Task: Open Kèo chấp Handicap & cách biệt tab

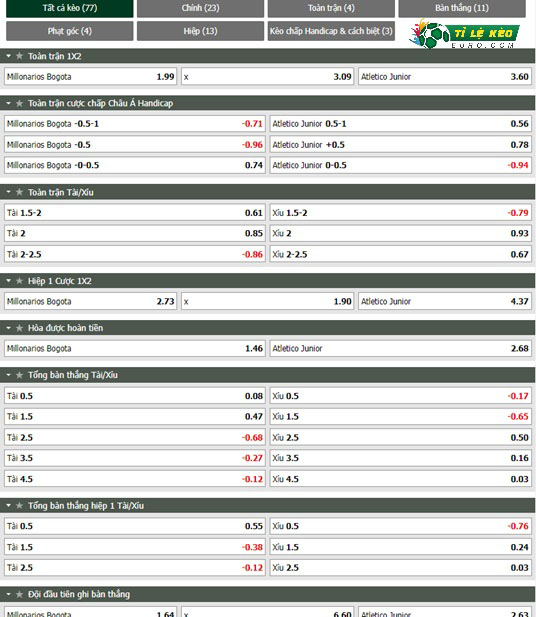Action: click(x=331, y=31)
